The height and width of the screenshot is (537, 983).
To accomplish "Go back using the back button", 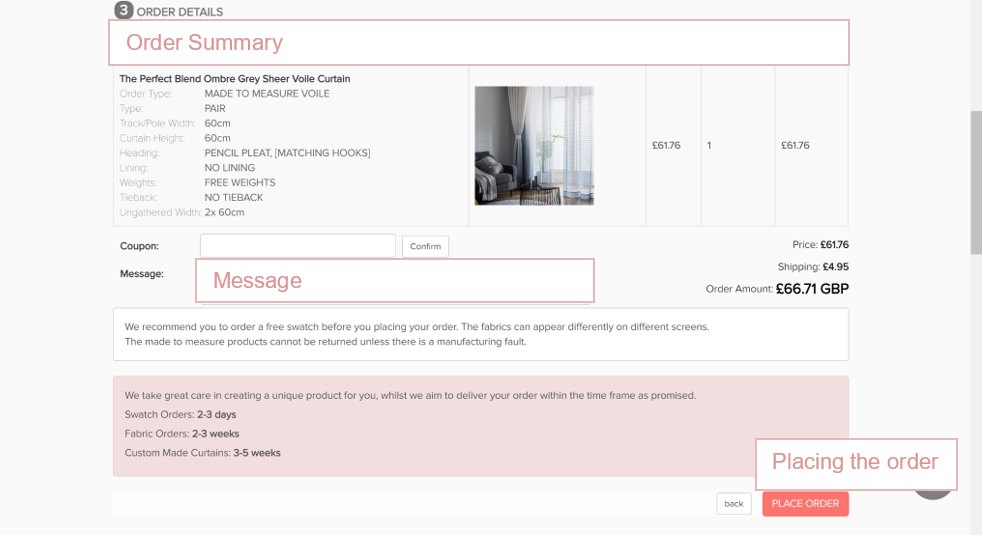I will 733,504.
